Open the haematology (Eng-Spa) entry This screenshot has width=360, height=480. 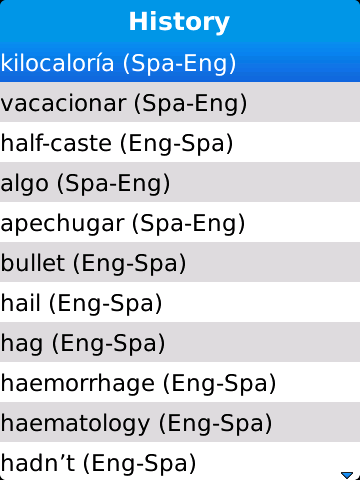[180, 422]
